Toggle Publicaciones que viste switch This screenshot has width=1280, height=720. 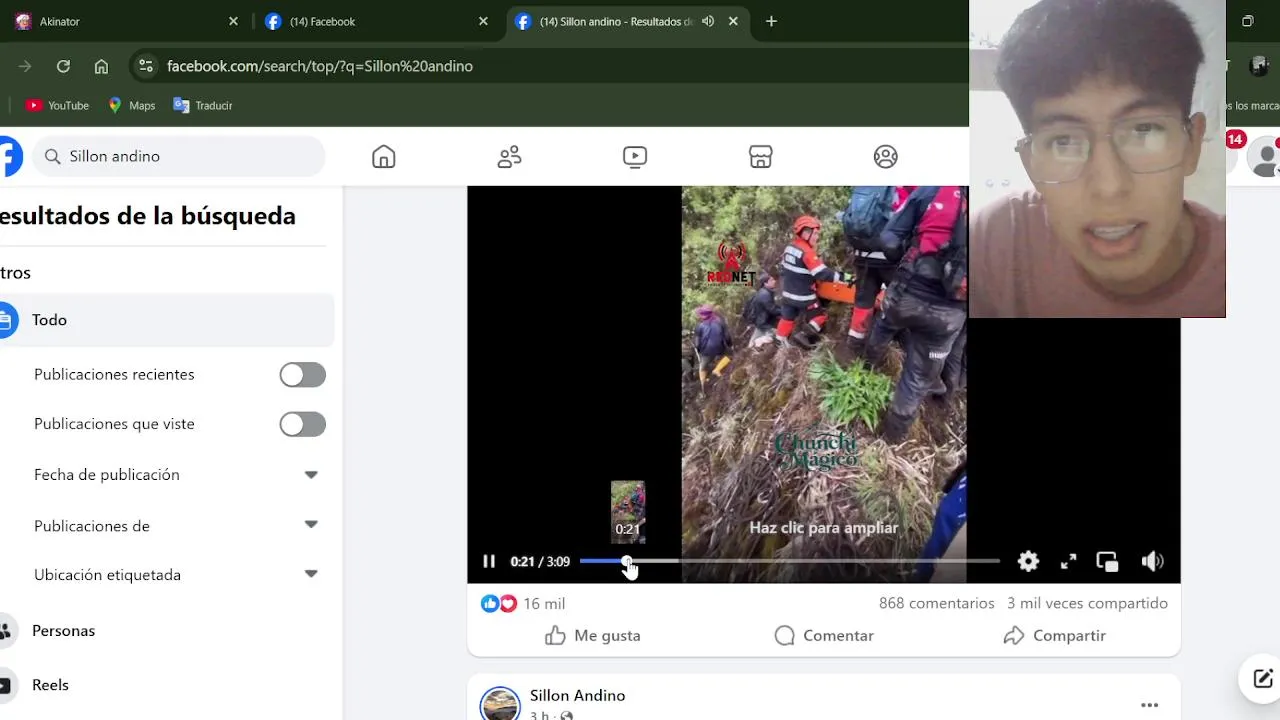tap(303, 424)
